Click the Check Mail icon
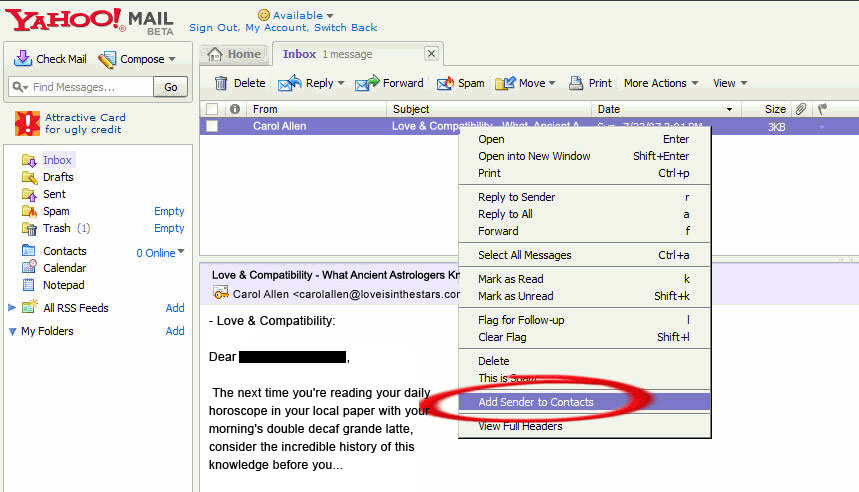The image size is (859, 492). (x=22, y=58)
